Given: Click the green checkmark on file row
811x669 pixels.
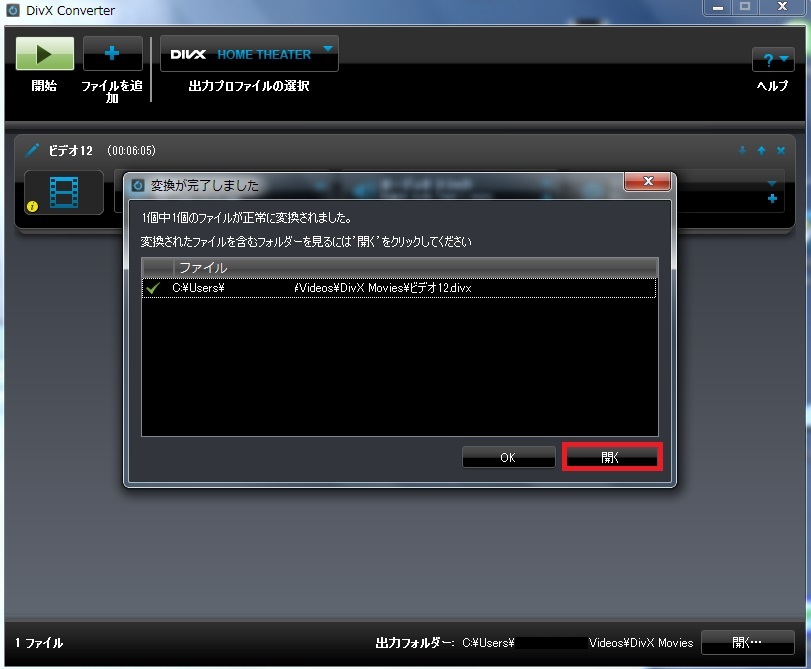Looking at the screenshot, I should click(x=153, y=288).
